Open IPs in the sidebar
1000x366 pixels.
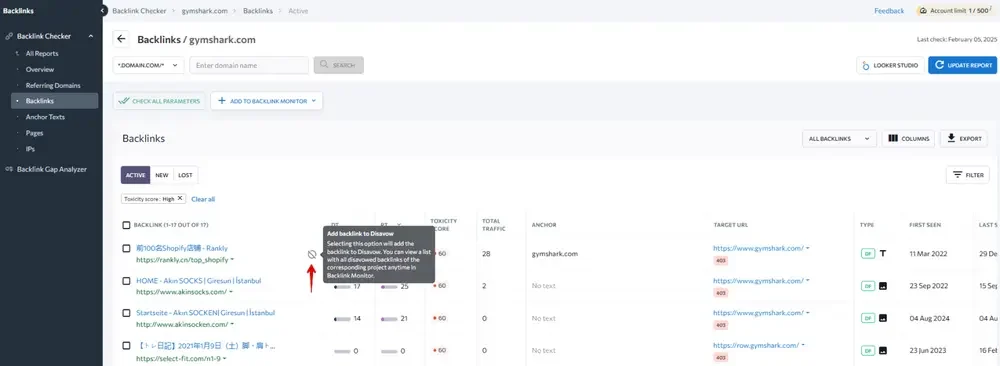(x=30, y=149)
